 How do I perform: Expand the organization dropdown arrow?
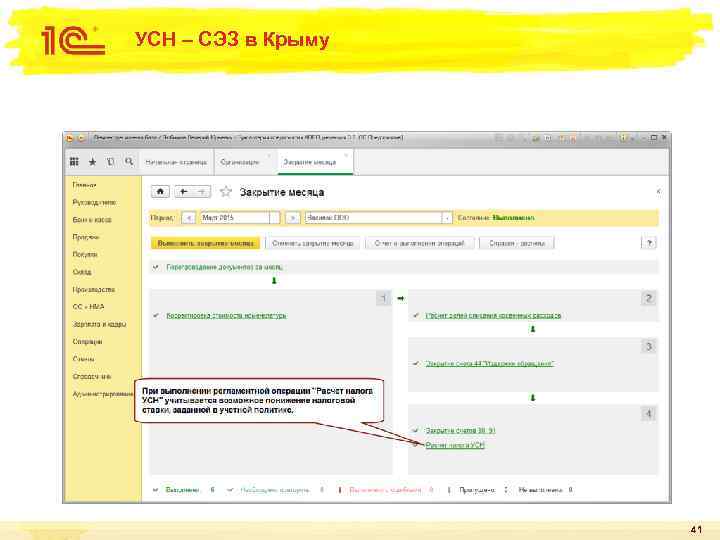(447, 218)
